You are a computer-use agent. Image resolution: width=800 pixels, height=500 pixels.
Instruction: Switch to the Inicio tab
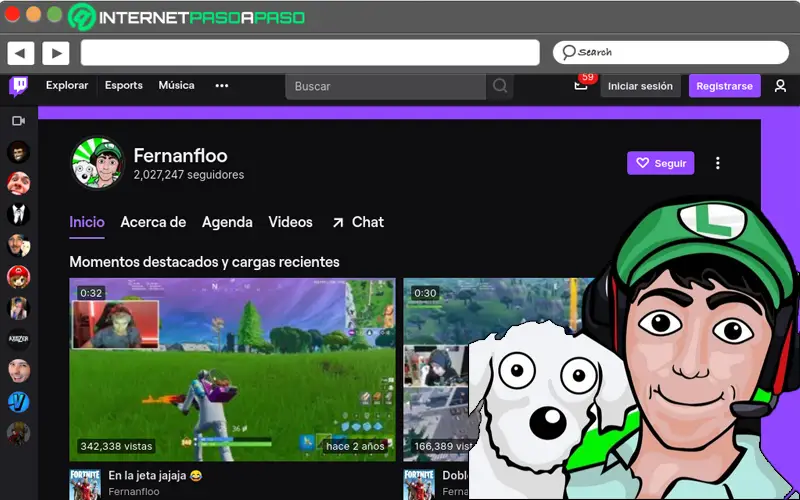coord(87,222)
